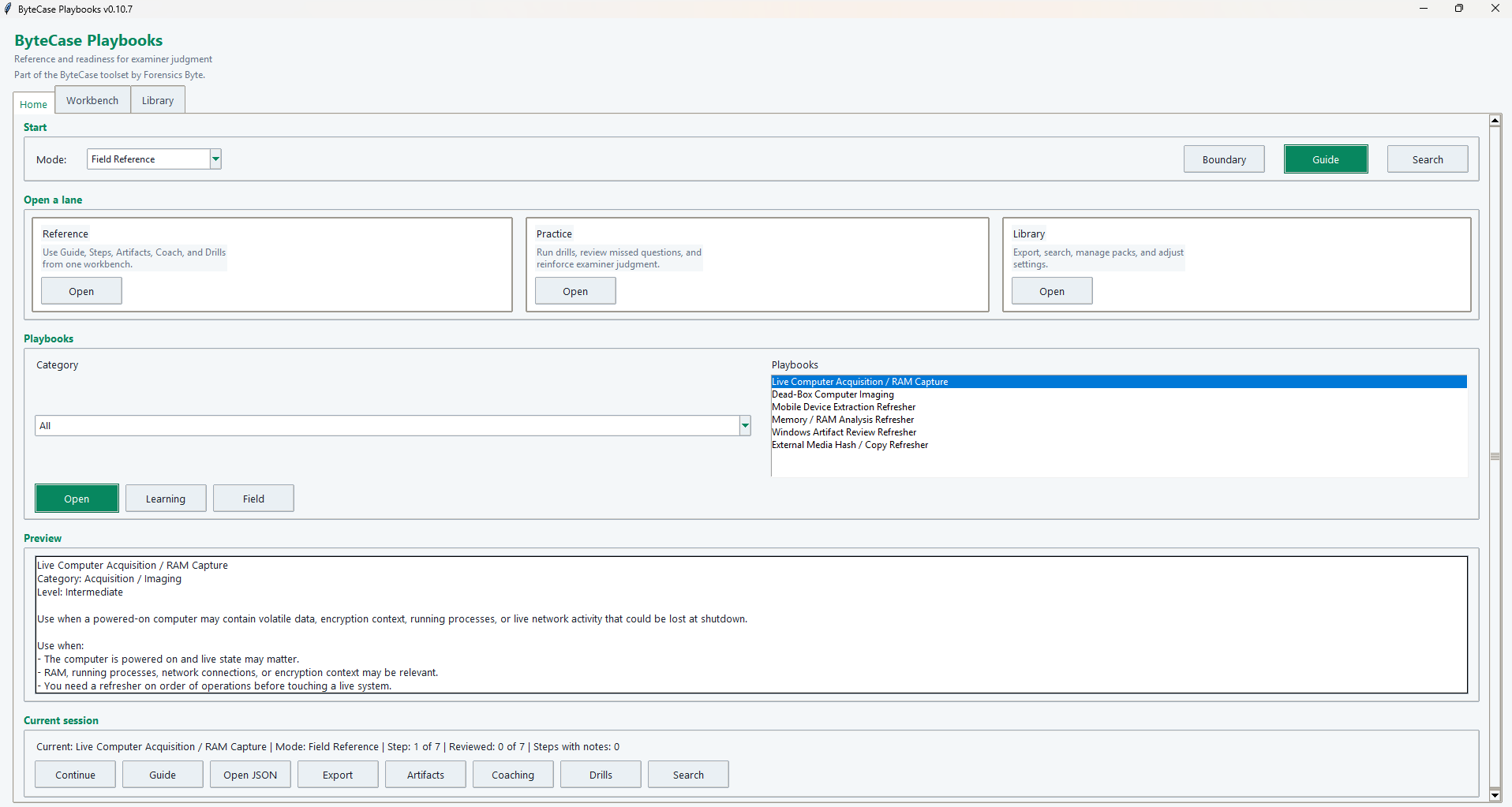1512x807 pixels.
Task: Click the Learning button
Action: click(x=166, y=498)
